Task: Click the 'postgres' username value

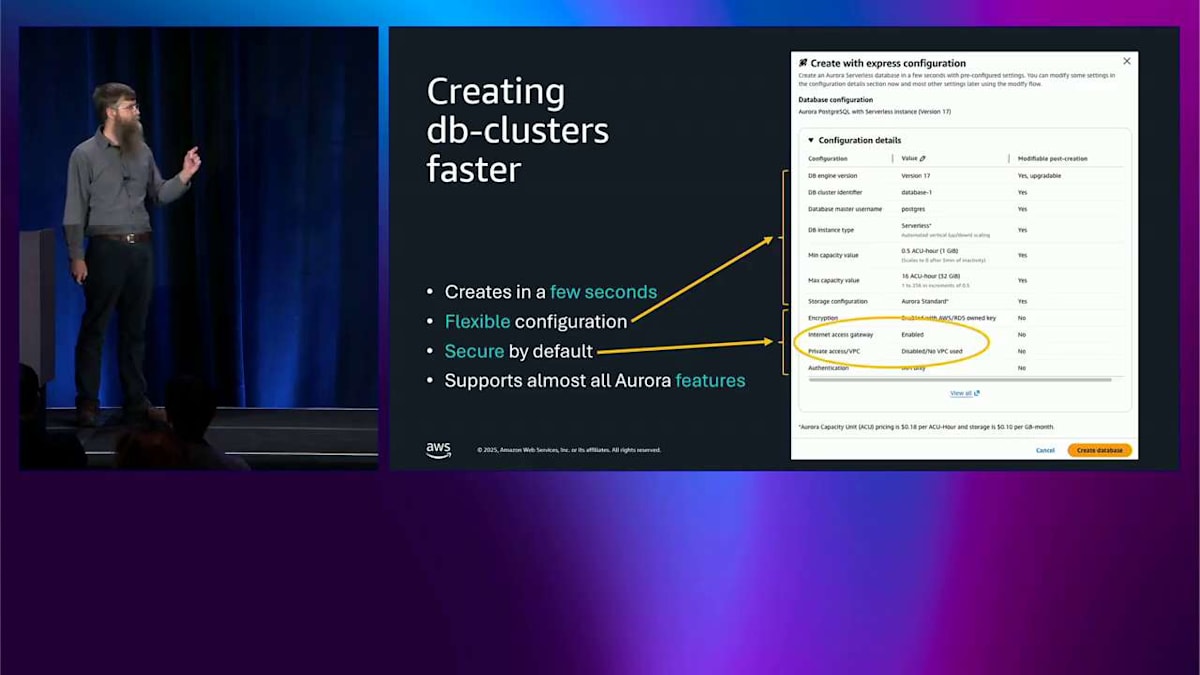Action: pyautogui.click(x=914, y=209)
